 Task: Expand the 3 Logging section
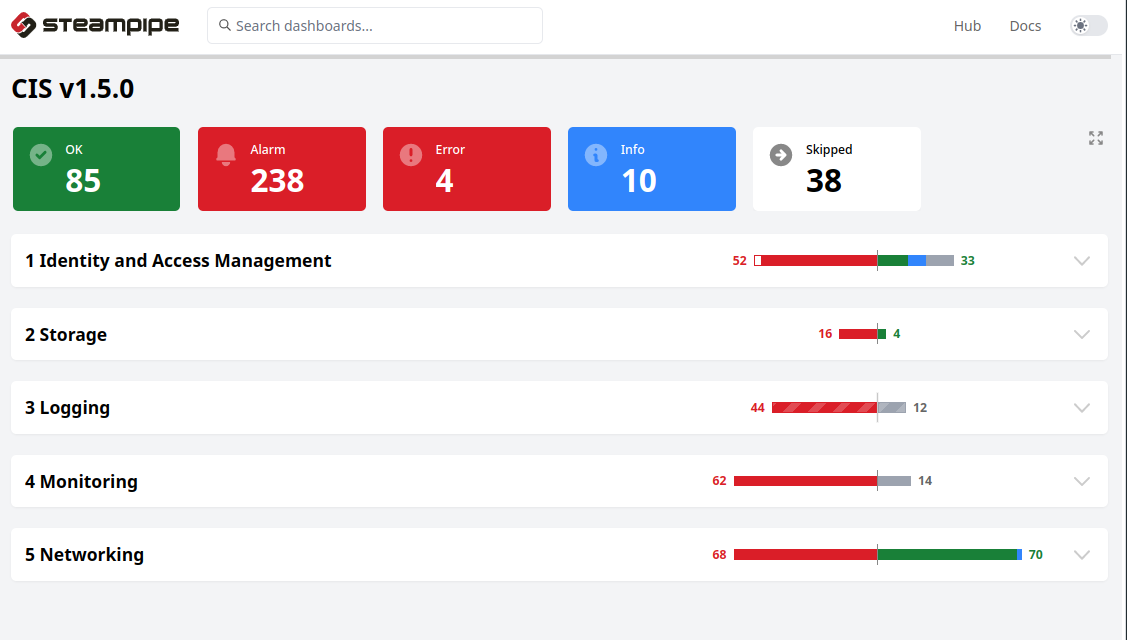point(1081,407)
